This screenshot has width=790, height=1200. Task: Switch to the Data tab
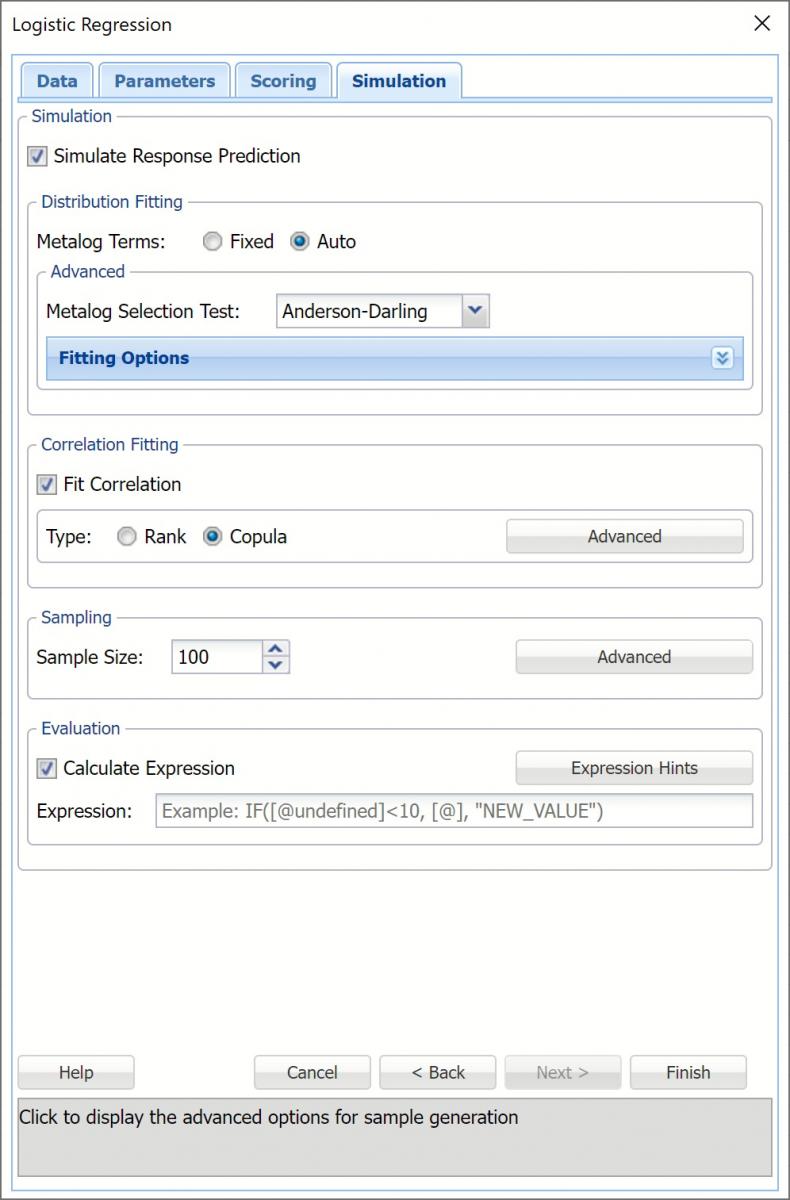pyautogui.click(x=57, y=81)
